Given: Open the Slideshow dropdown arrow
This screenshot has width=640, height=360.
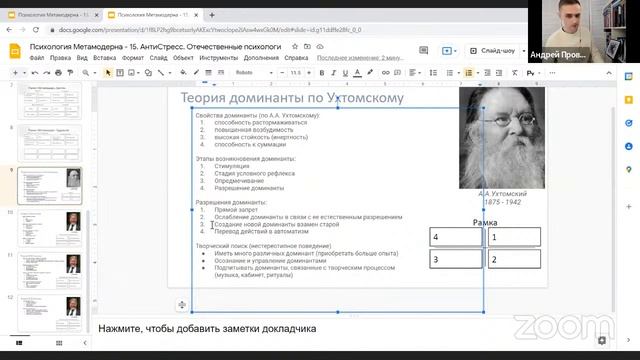Looking at the screenshot, I should pos(524,51).
